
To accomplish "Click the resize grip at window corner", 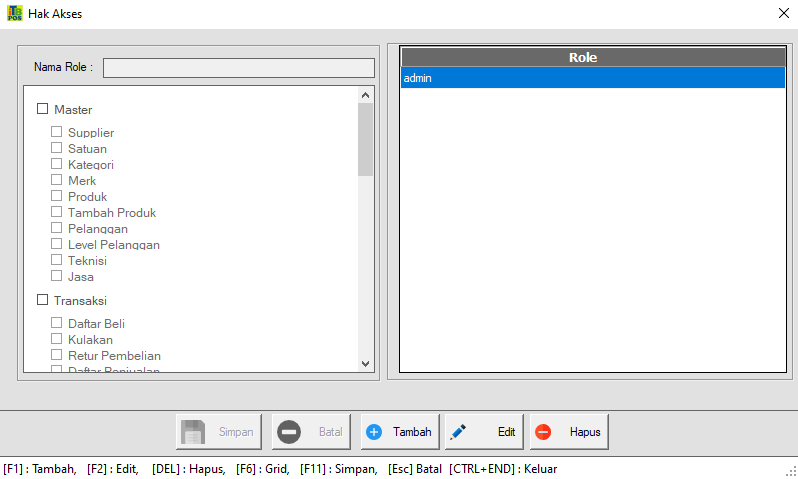I will click(x=791, y=472).
